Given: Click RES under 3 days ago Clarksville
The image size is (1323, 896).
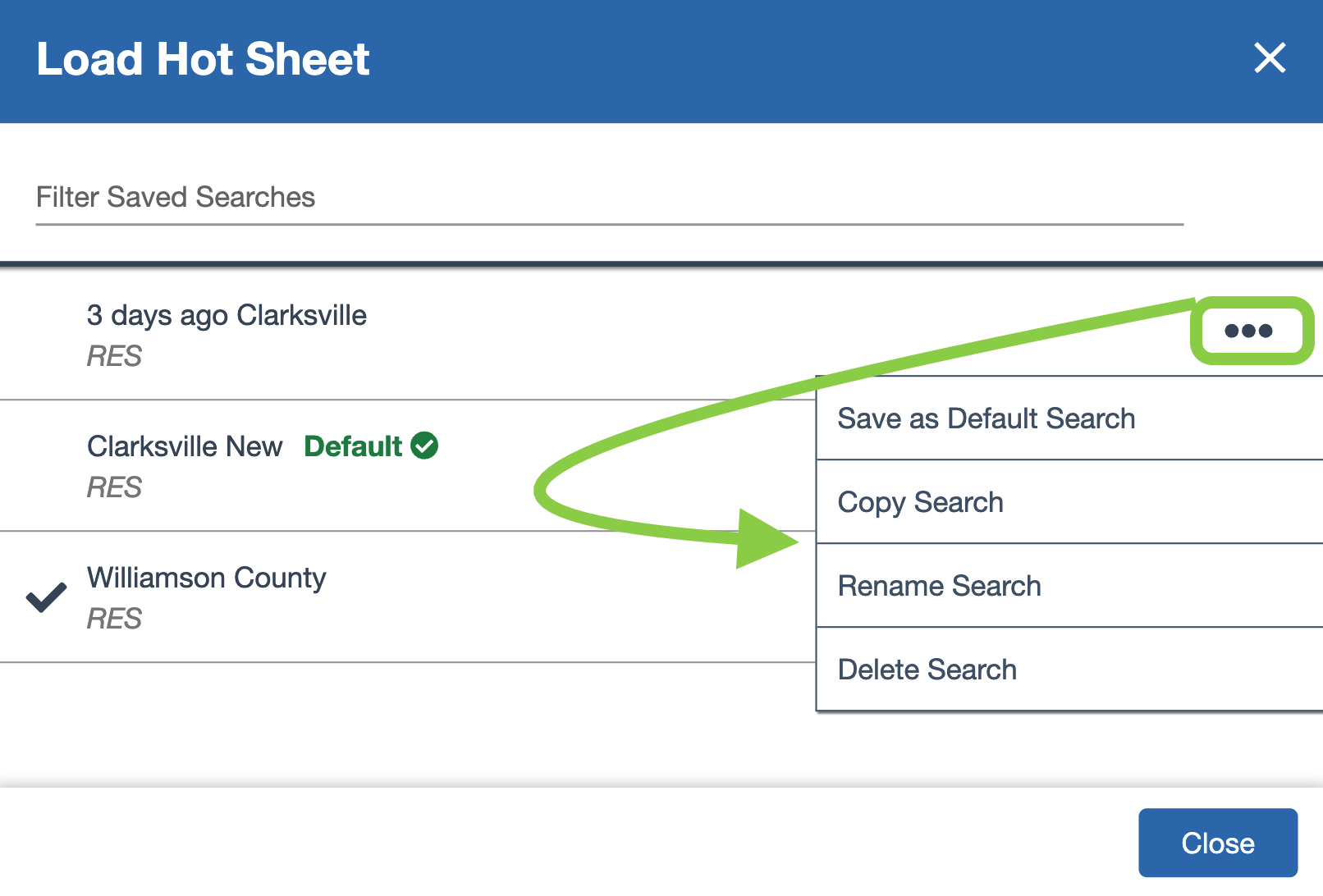Looking at the screenshot, I should (114, 356).
